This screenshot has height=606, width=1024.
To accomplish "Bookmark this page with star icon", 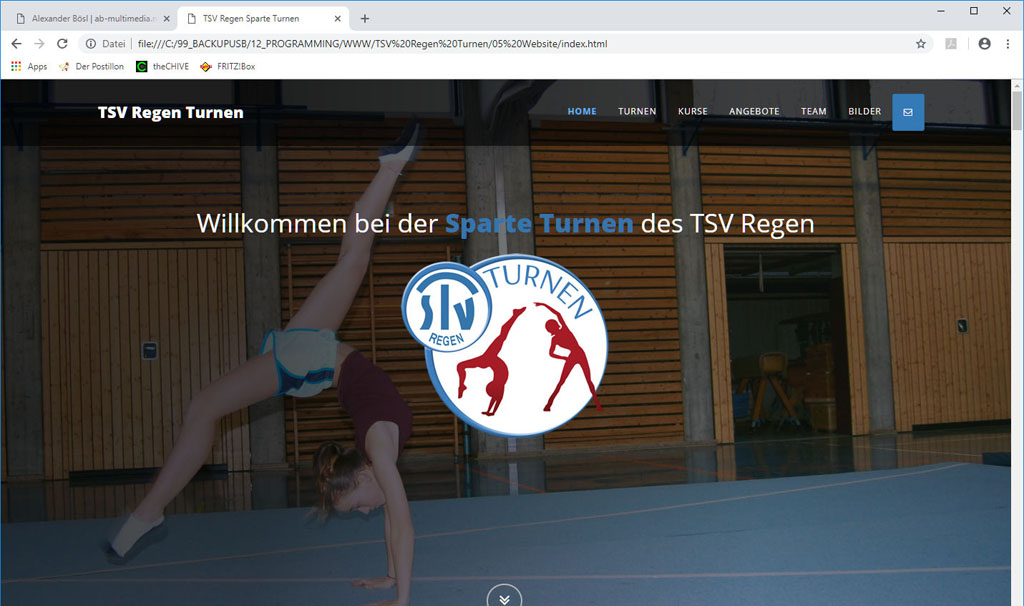I will tap(921, 44).
